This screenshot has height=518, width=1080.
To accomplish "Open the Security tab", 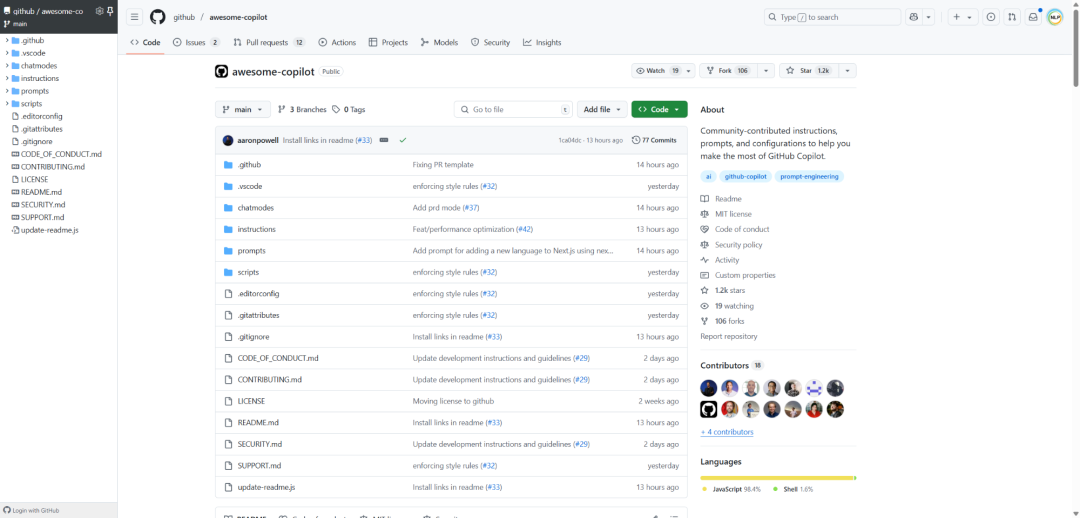I will click(490, 43).
